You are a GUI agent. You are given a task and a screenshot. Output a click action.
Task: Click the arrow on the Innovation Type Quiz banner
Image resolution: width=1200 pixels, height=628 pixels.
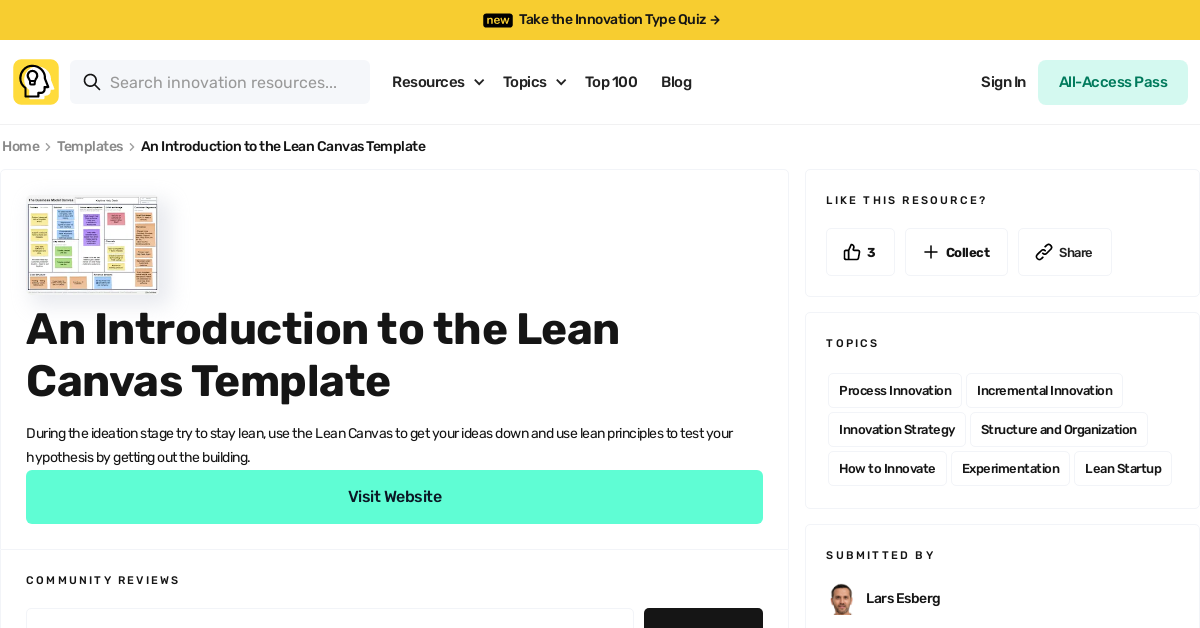click(714, 19)
